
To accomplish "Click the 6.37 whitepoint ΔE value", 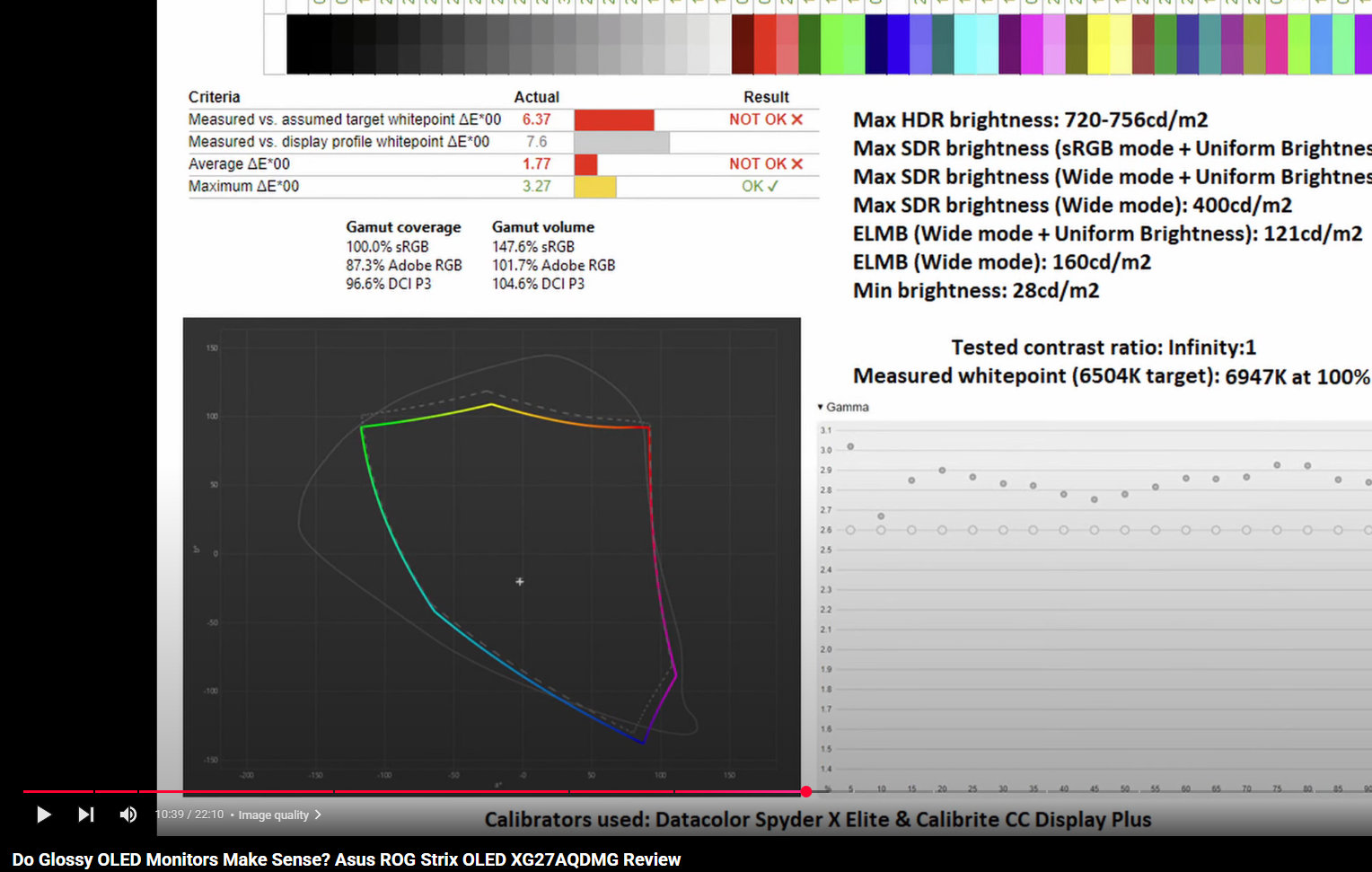I will coord(536,119).
